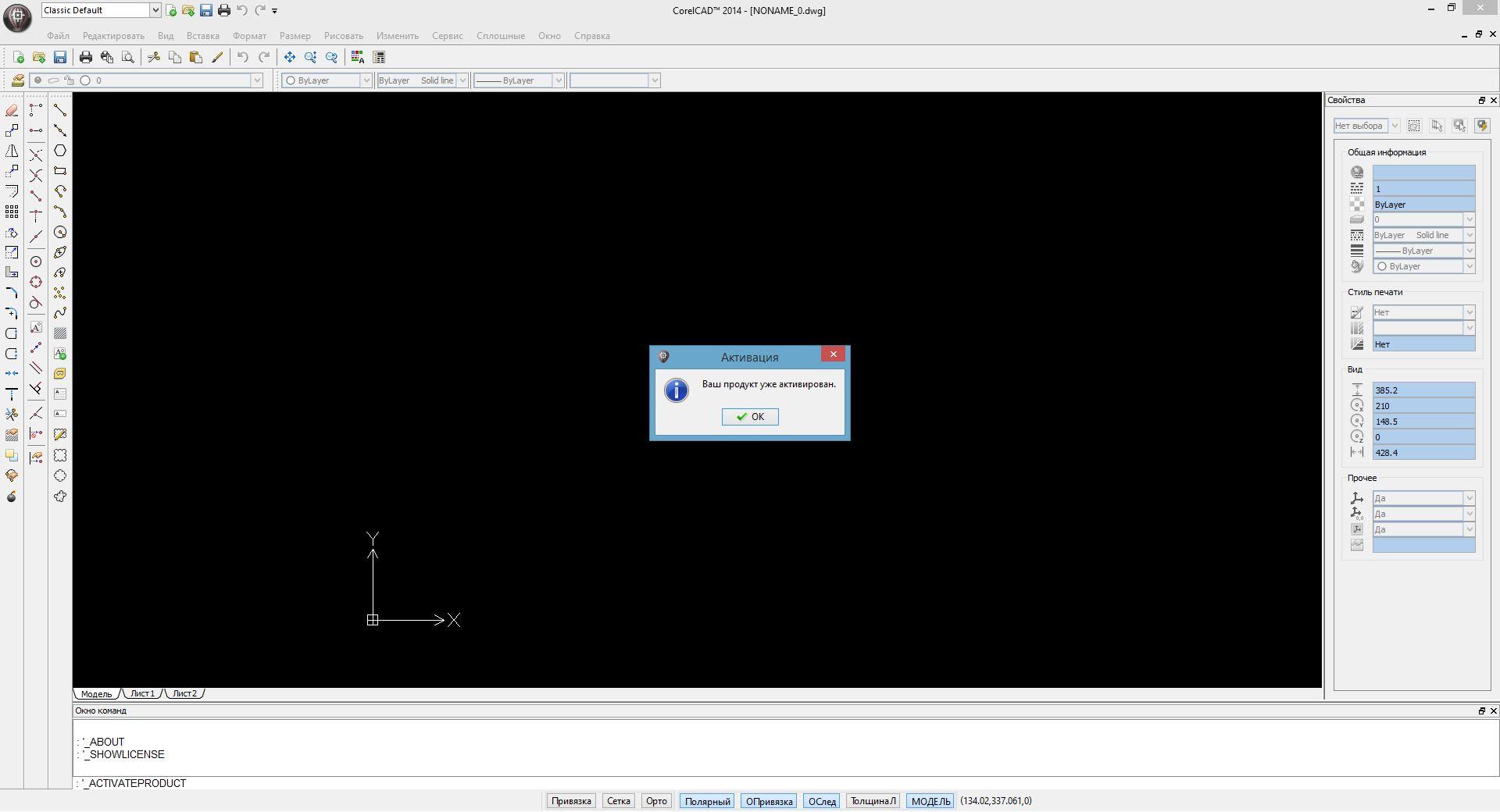Select the Cloud shape tool
1500x812 pixels.
[x=60, y=497]
